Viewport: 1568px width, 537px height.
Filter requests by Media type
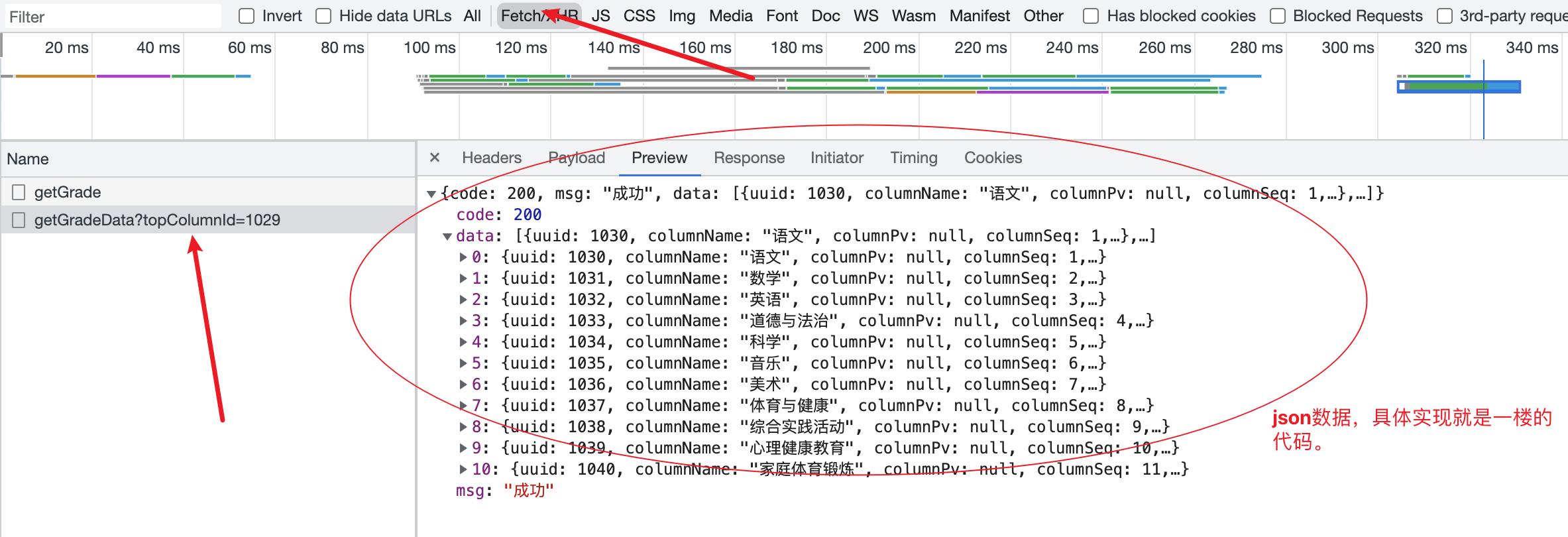(730, 16)
